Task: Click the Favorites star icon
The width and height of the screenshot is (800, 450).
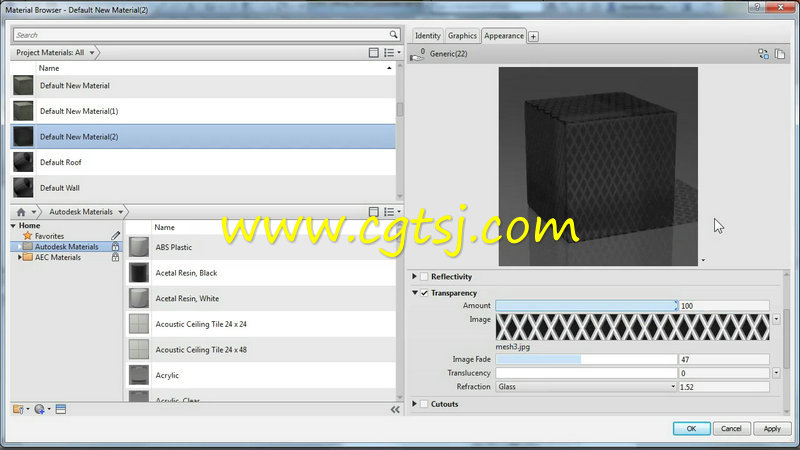Action: point(28,236)
